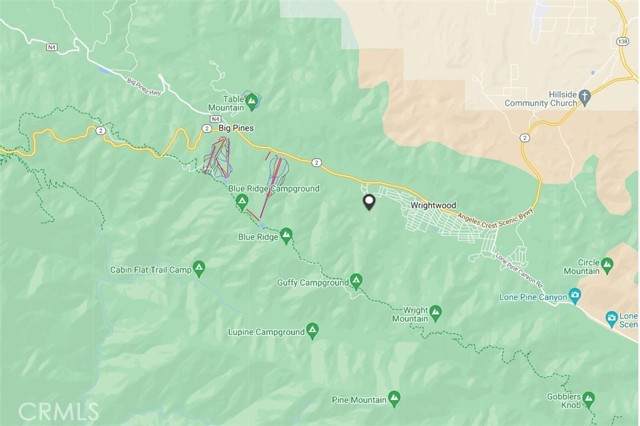
Task: Select the Pine Mountain peak marker
Action: [394, 399]
